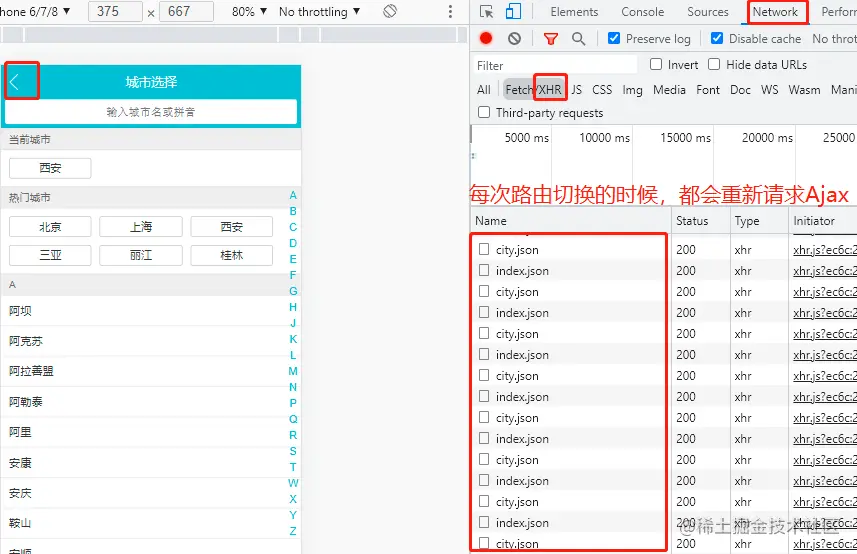Image resolution: width=857 pixels, height=554 pixels.
Task: Switch to the Elements tab
Action: pos(574,11)
